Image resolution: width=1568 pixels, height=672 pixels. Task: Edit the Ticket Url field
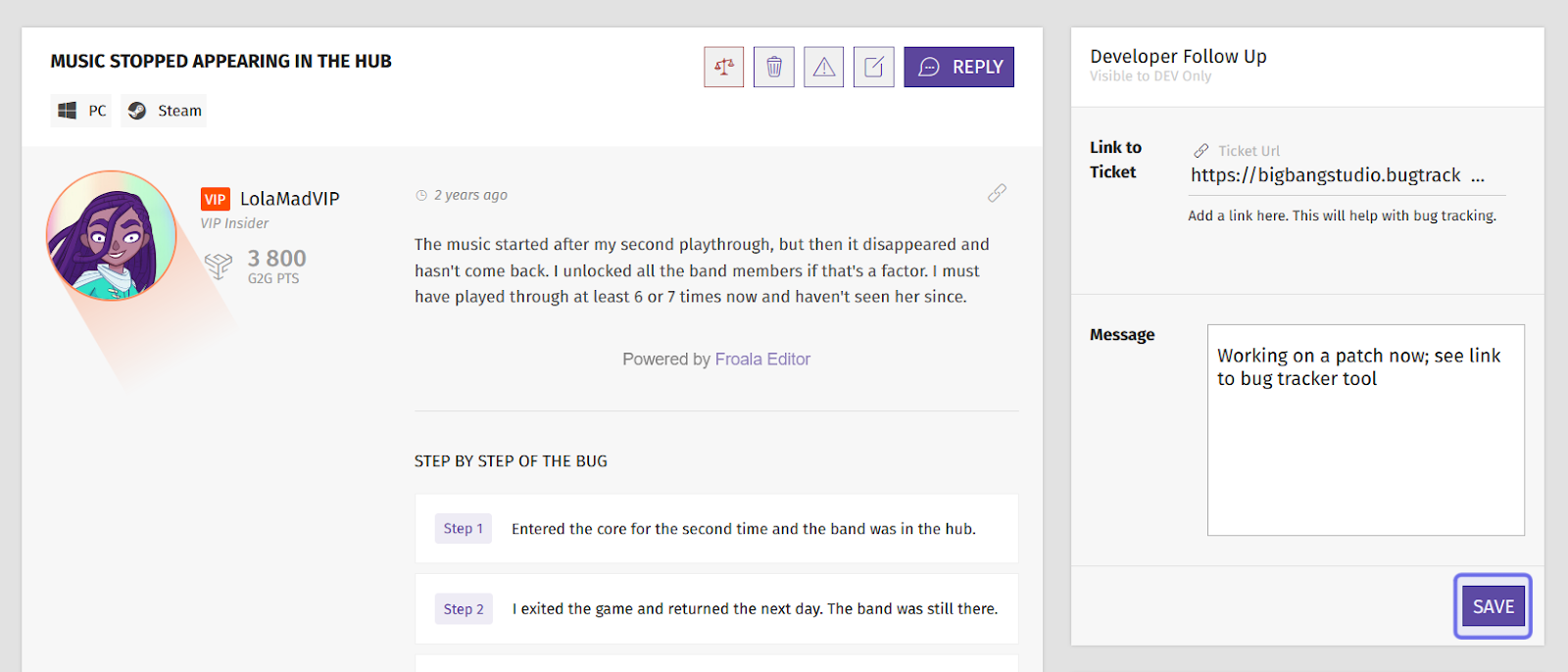(x=1347, y=175)
